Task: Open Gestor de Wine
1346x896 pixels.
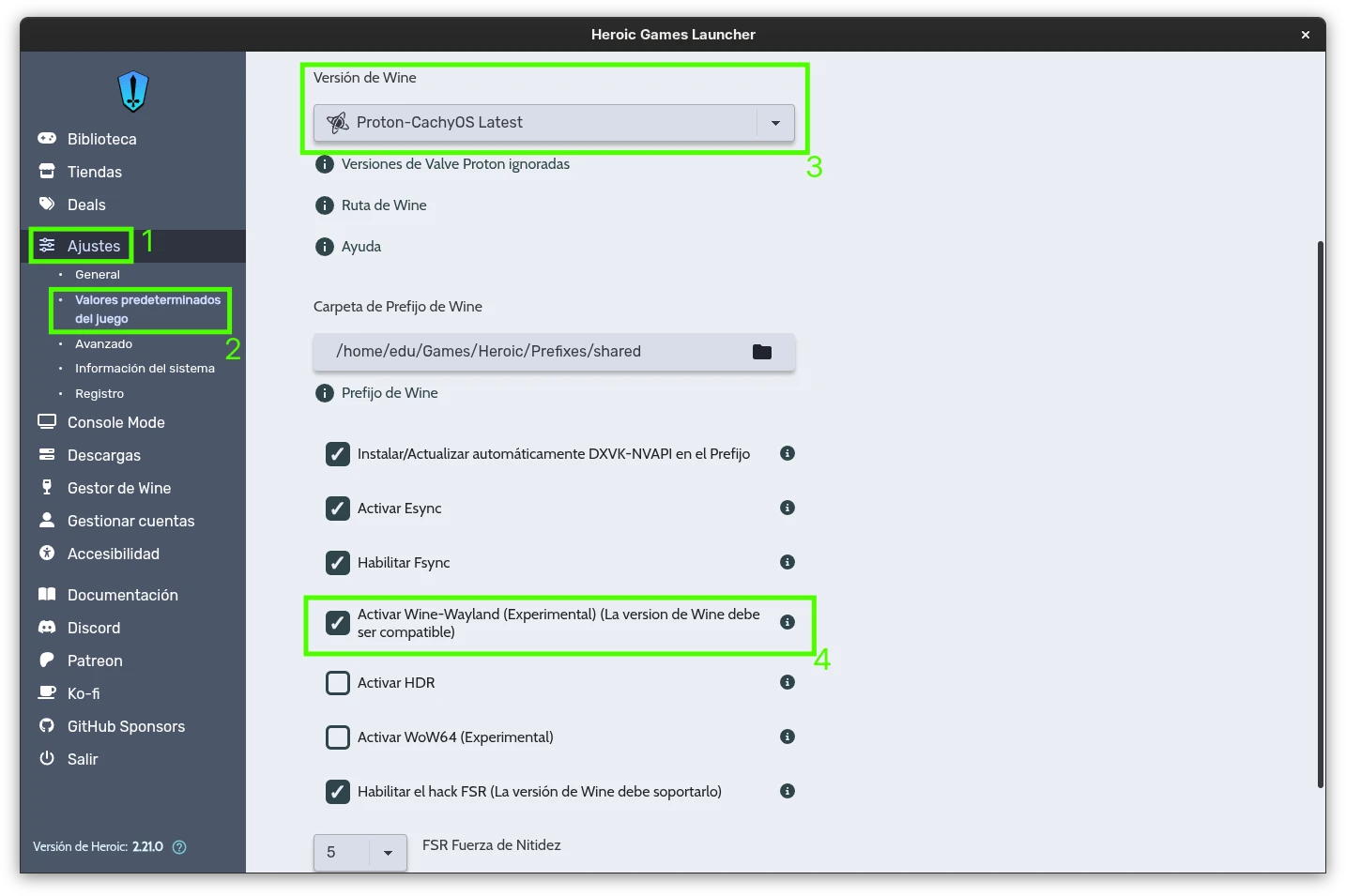Action: 119,488
